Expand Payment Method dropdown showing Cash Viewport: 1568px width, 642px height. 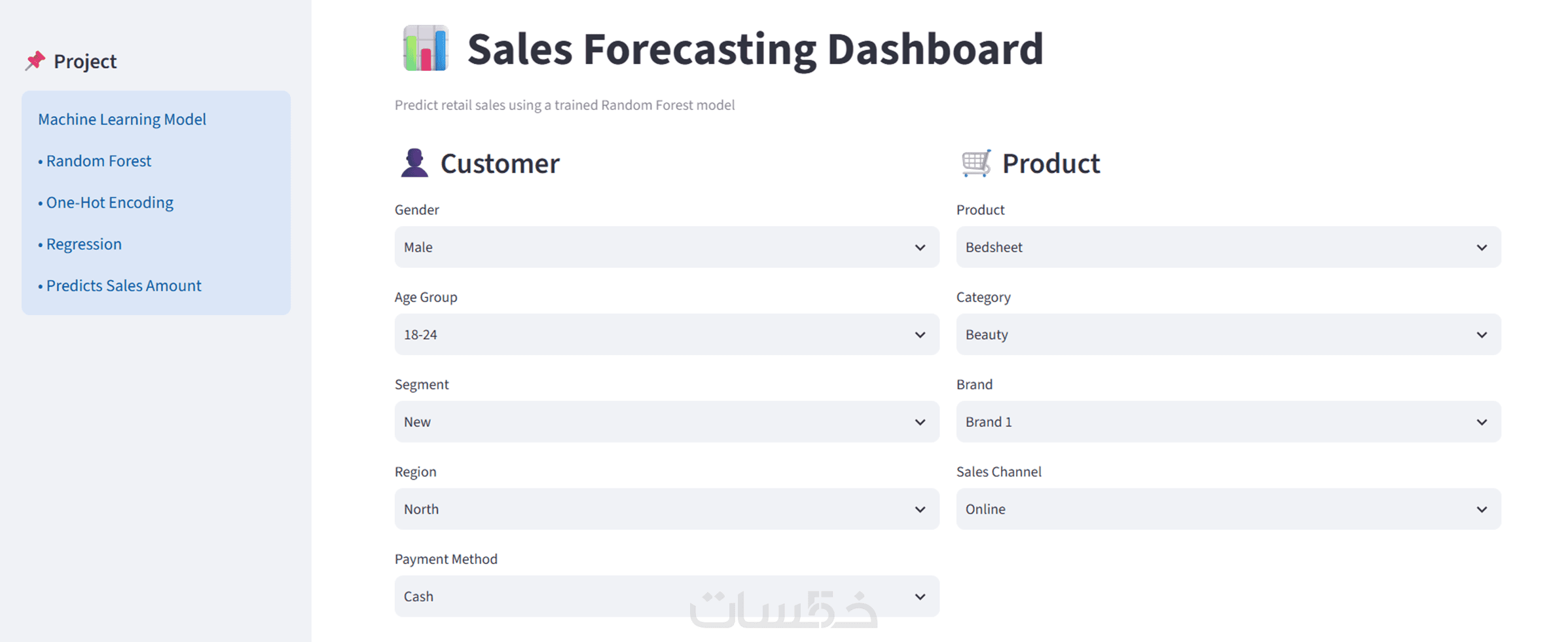(x=666, y=596)
